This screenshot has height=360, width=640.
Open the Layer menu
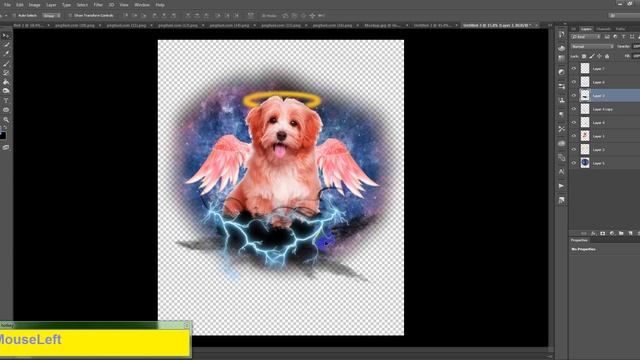(51, 5)
